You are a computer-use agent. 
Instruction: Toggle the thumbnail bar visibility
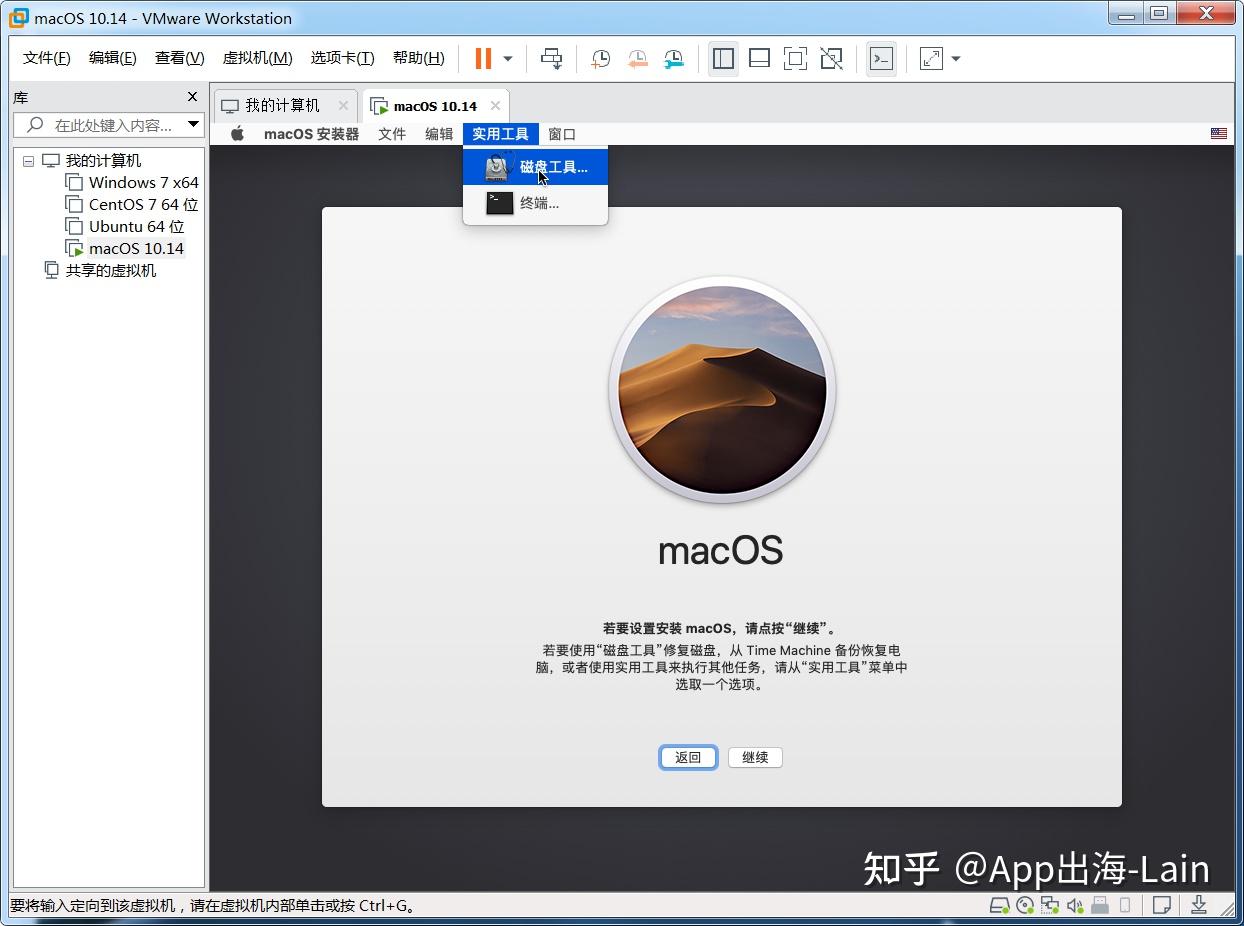coord(759,59)
